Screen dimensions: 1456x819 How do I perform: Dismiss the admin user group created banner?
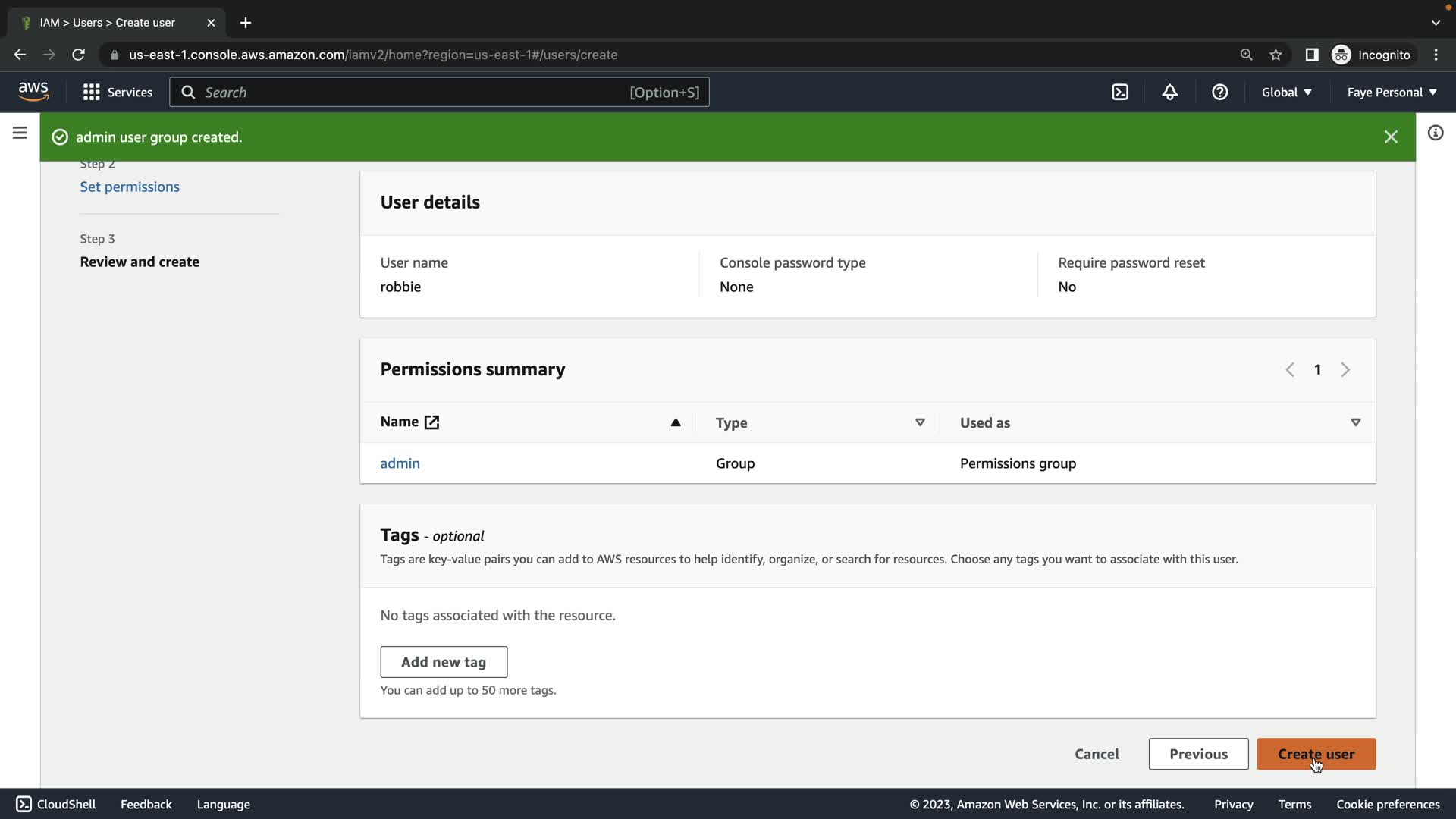tap(1390, 137)
